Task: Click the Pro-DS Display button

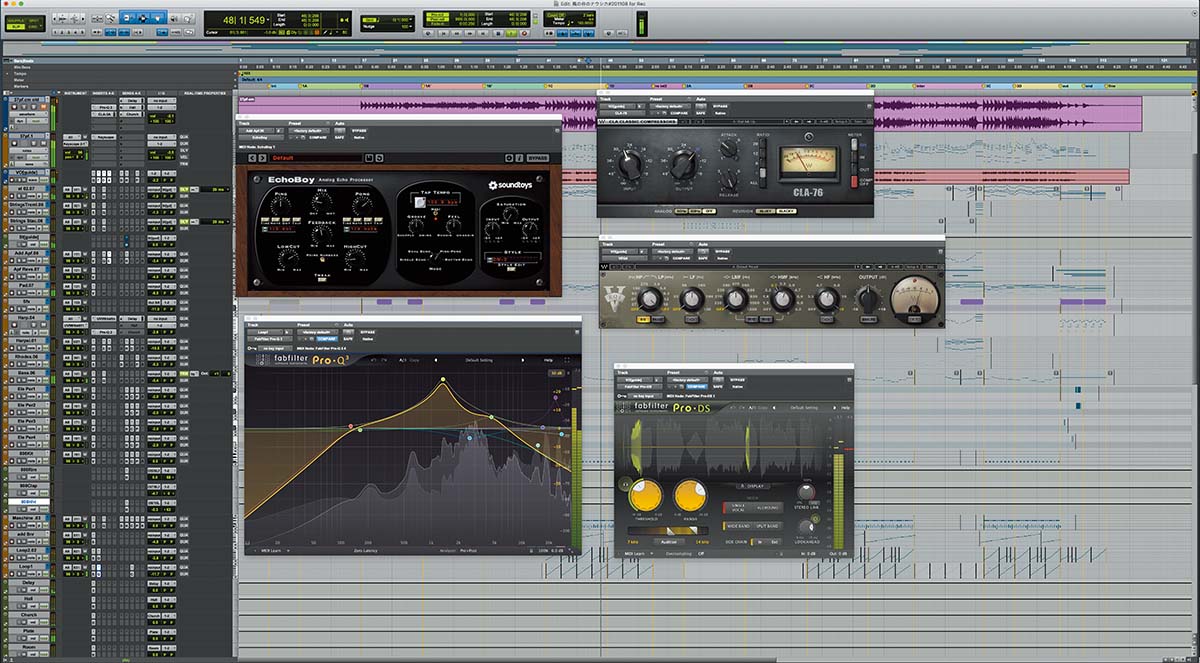Action: [x=754, y=486]
